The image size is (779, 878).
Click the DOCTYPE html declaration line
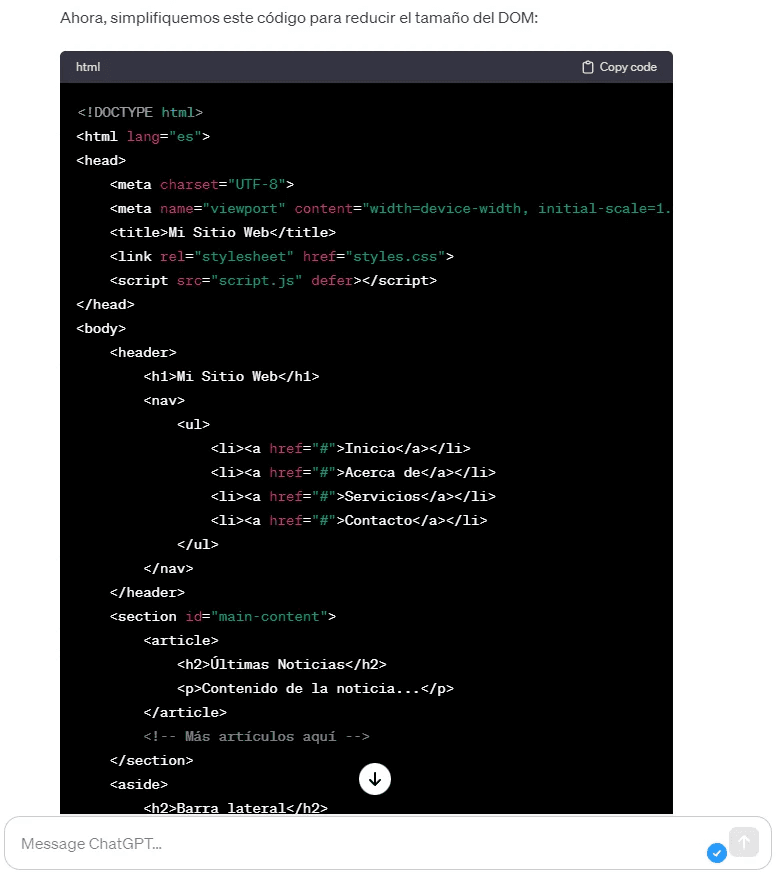point(140,112)
